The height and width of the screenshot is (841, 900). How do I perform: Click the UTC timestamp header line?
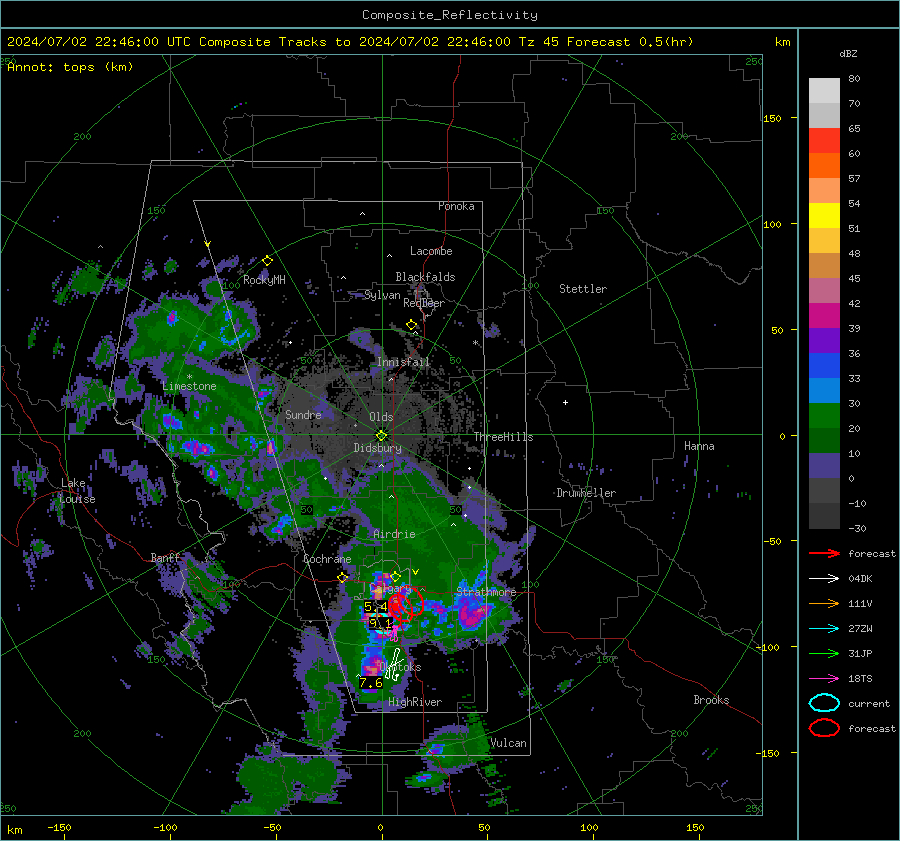coord(350,42)
